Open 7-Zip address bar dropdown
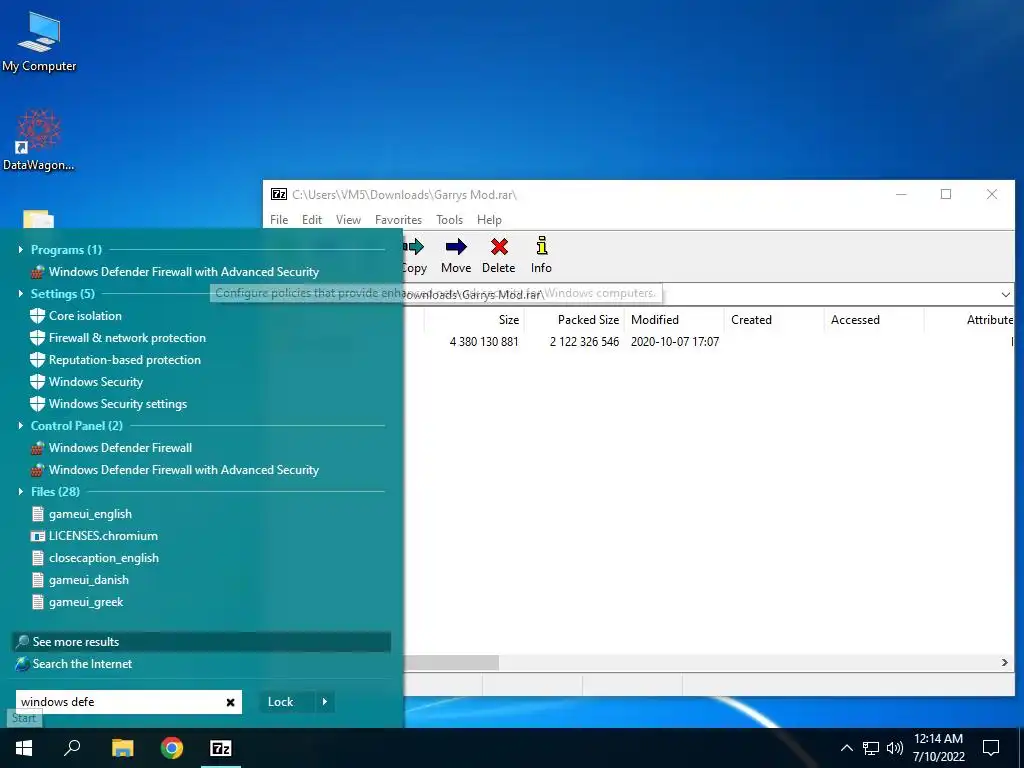The height and width of the screenshot is (768, 1024). tap(1006, 295)
